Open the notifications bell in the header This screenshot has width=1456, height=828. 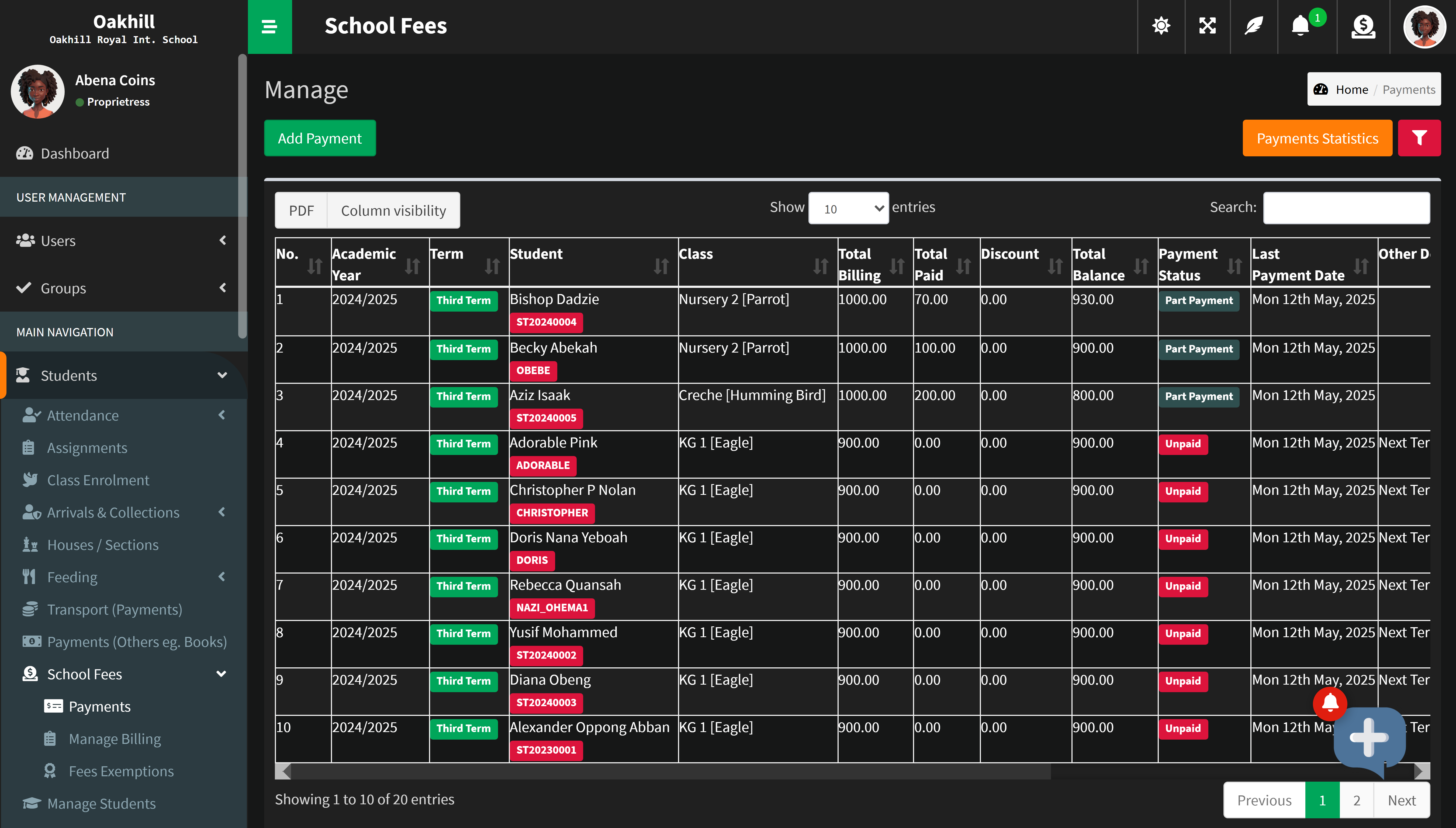1301,26
